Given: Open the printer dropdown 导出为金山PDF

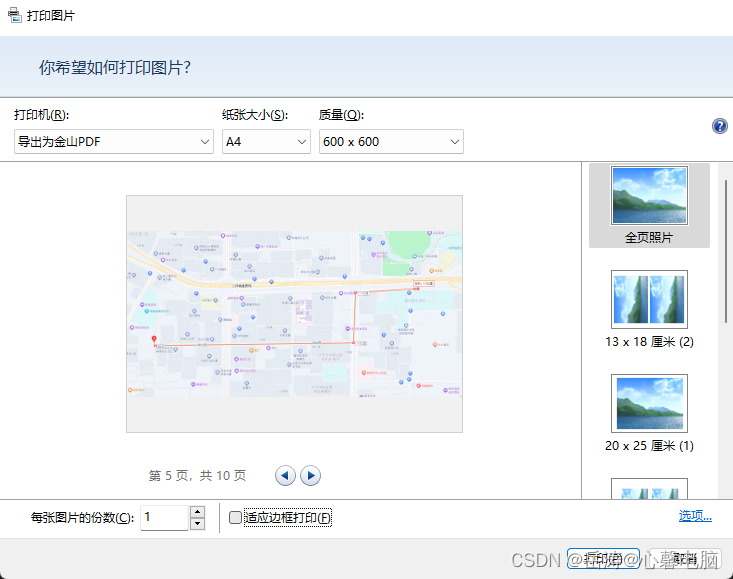Looking at the screenshot, I should point(114,142).
